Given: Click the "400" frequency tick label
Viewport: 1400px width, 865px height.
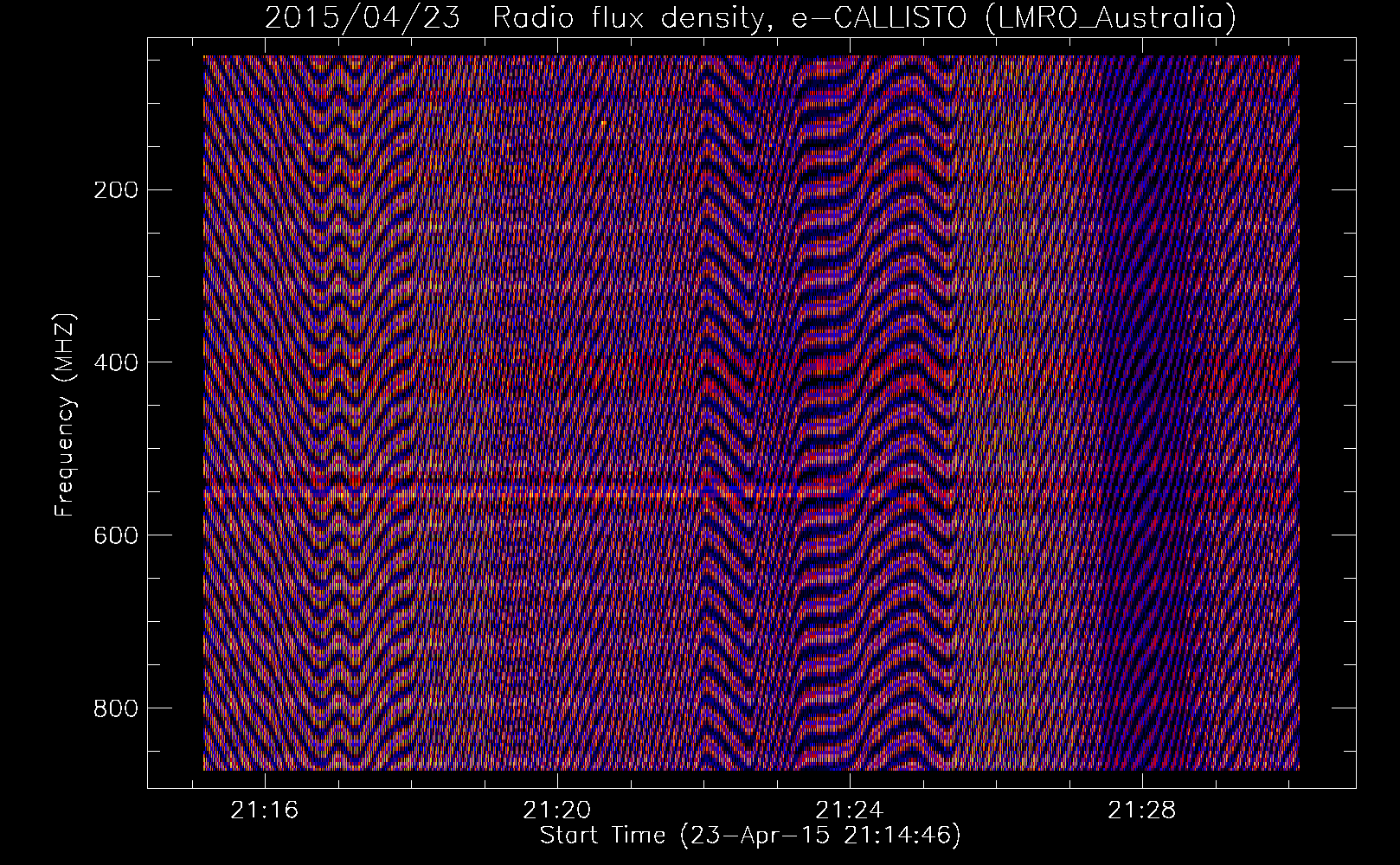Looking at the screenshot, I should click(x=115, y=362).
